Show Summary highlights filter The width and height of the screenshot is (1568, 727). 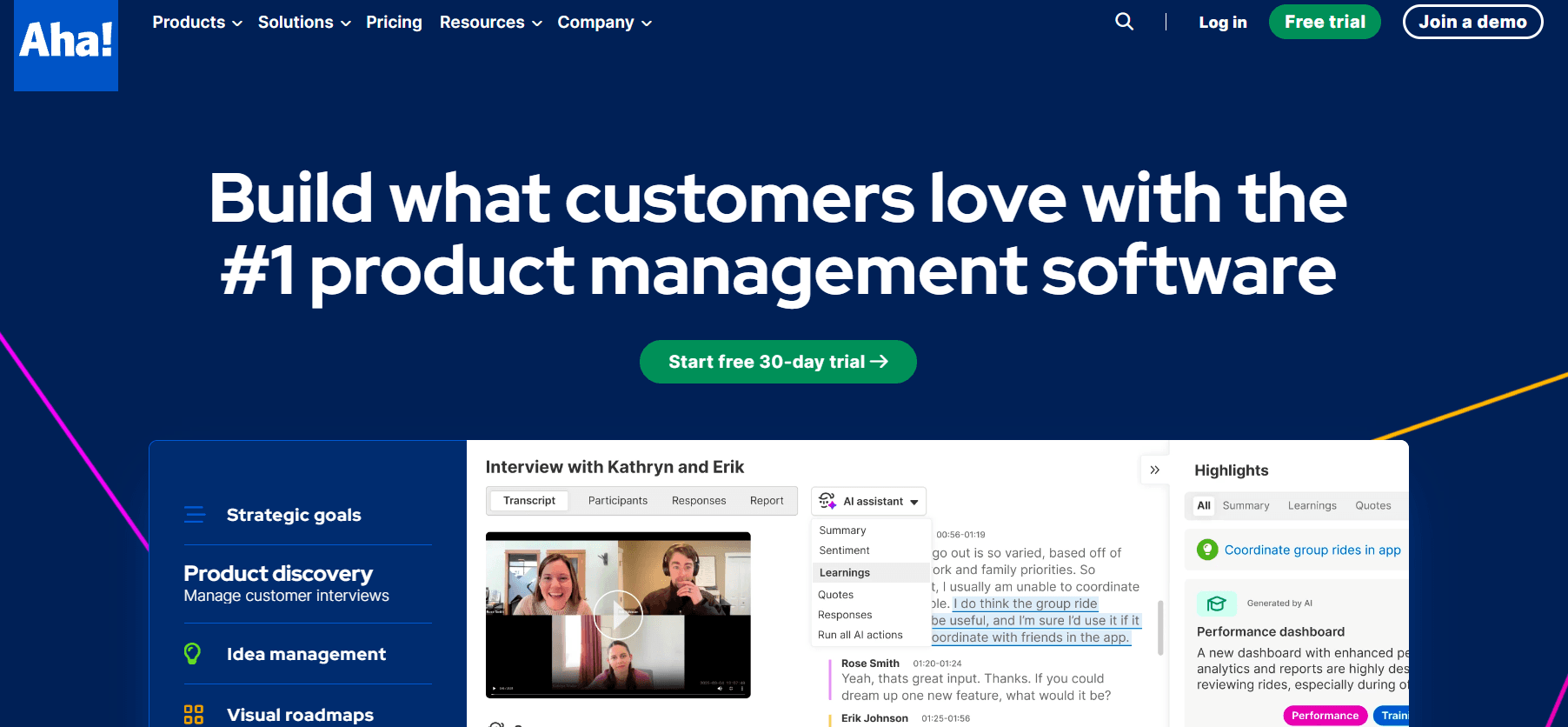pyautogui.click(x=1246, y=505)
